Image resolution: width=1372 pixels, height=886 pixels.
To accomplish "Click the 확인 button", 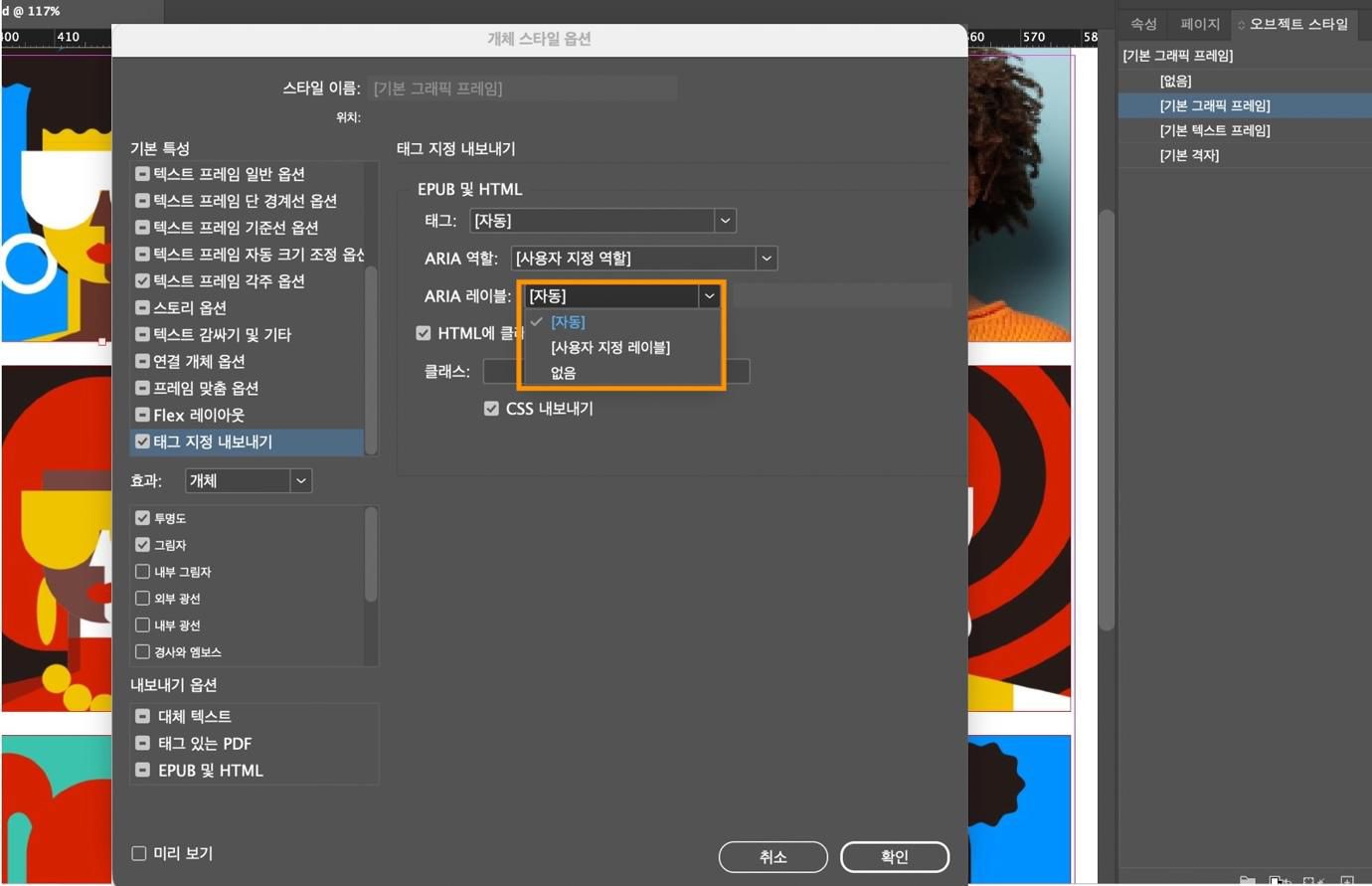I will pos(895,857).
